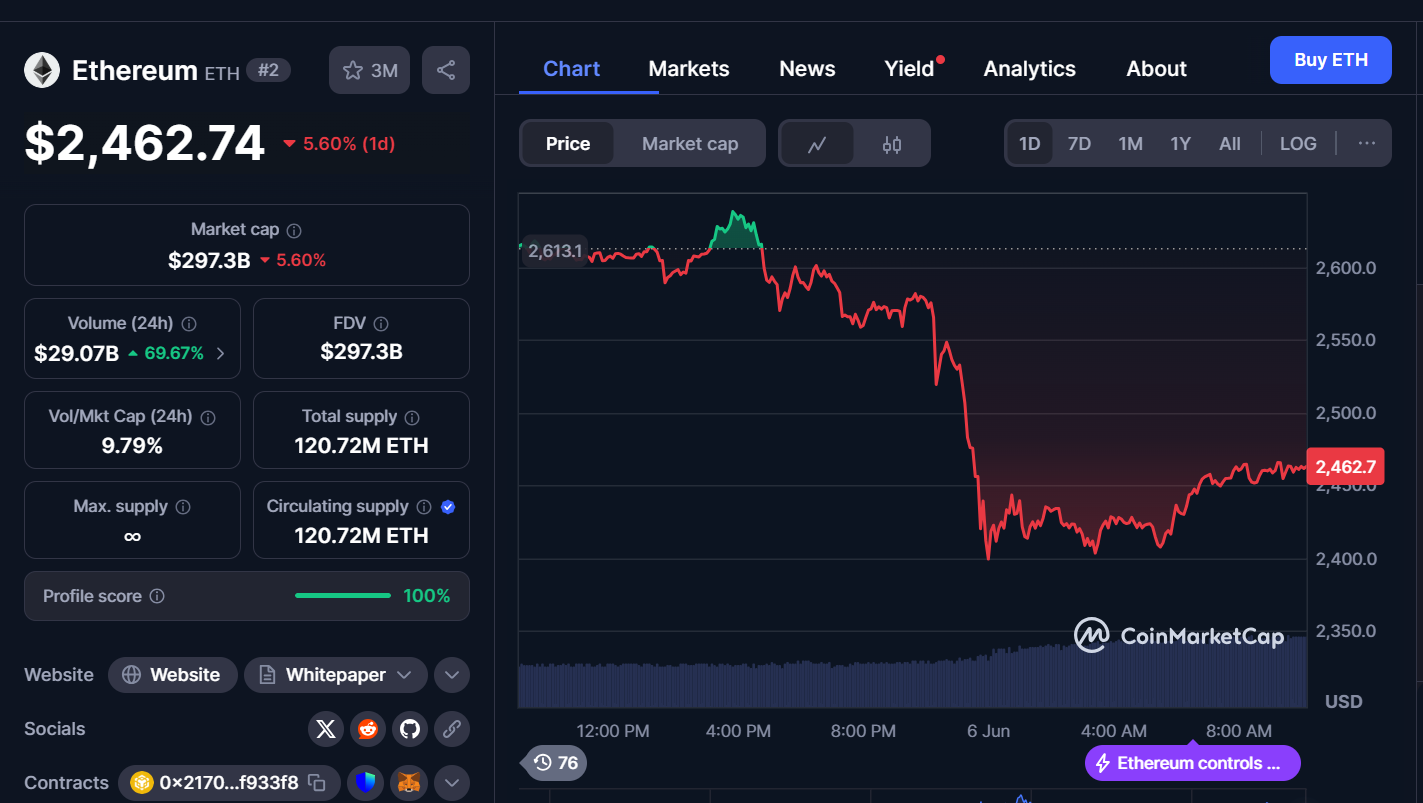Click the 100% profile score text

pos(427,596)
